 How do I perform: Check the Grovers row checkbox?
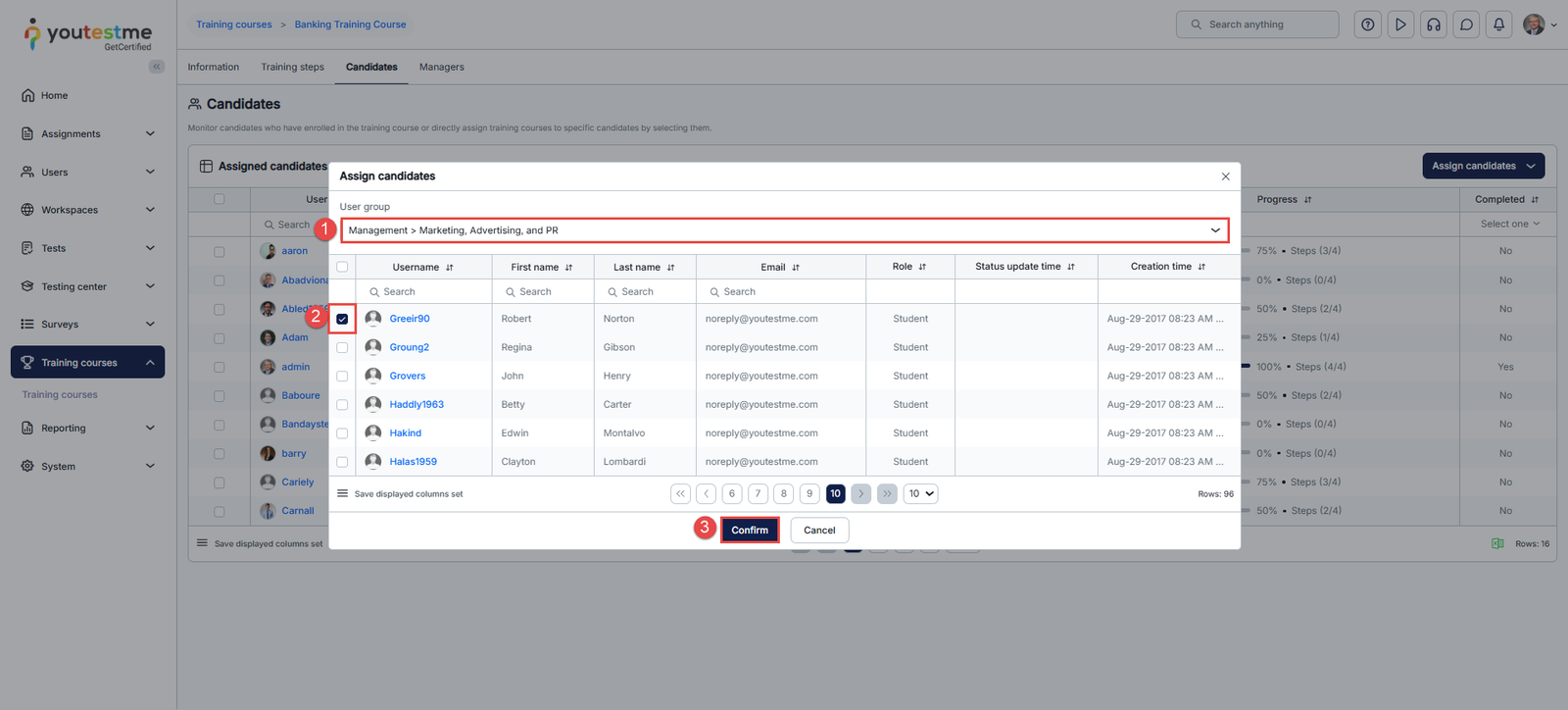tap(342, 376)
